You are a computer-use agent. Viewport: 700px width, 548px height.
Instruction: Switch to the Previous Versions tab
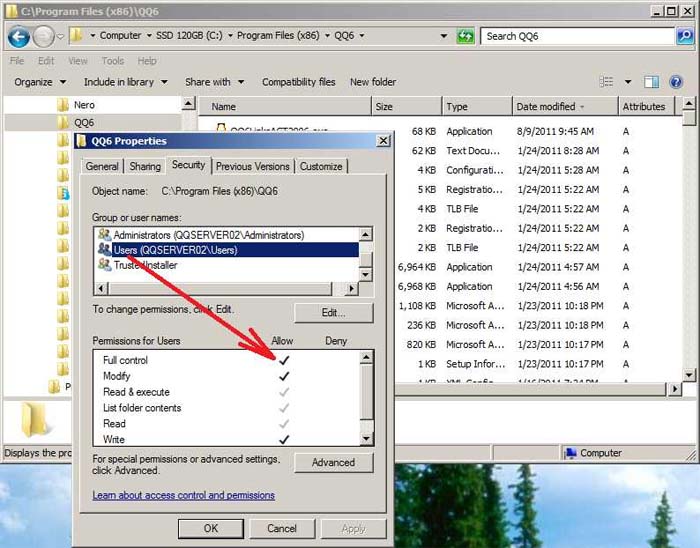253,166
